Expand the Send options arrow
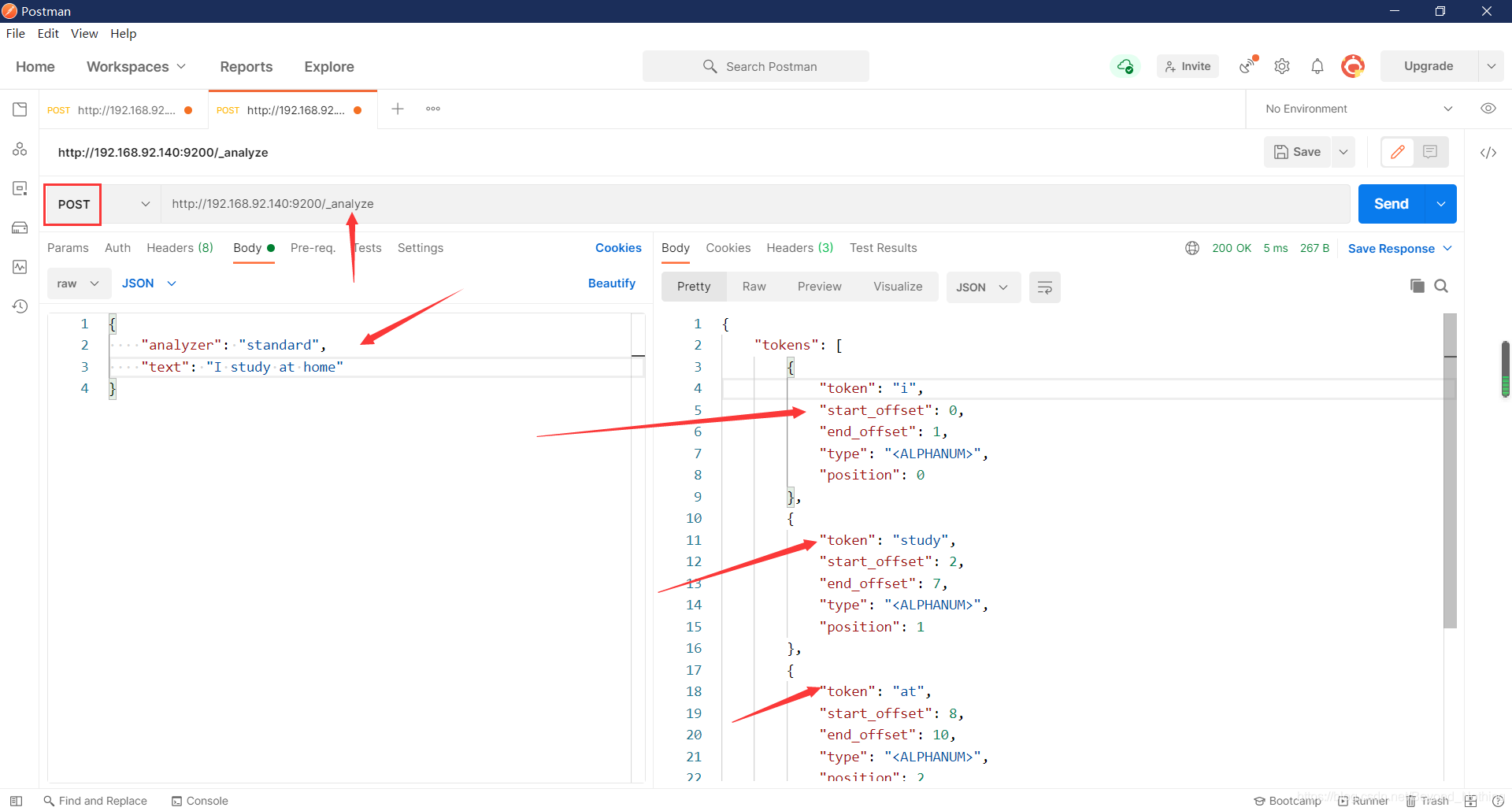This screenshot has width=1512, height=811. pos(1441,204)
